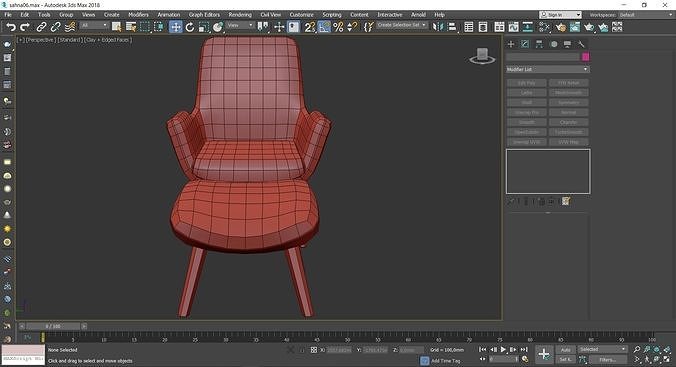Viewport: 676px width, 367px height.
Task: Open the Rendered Frame Window
Action: click(575, 27)
